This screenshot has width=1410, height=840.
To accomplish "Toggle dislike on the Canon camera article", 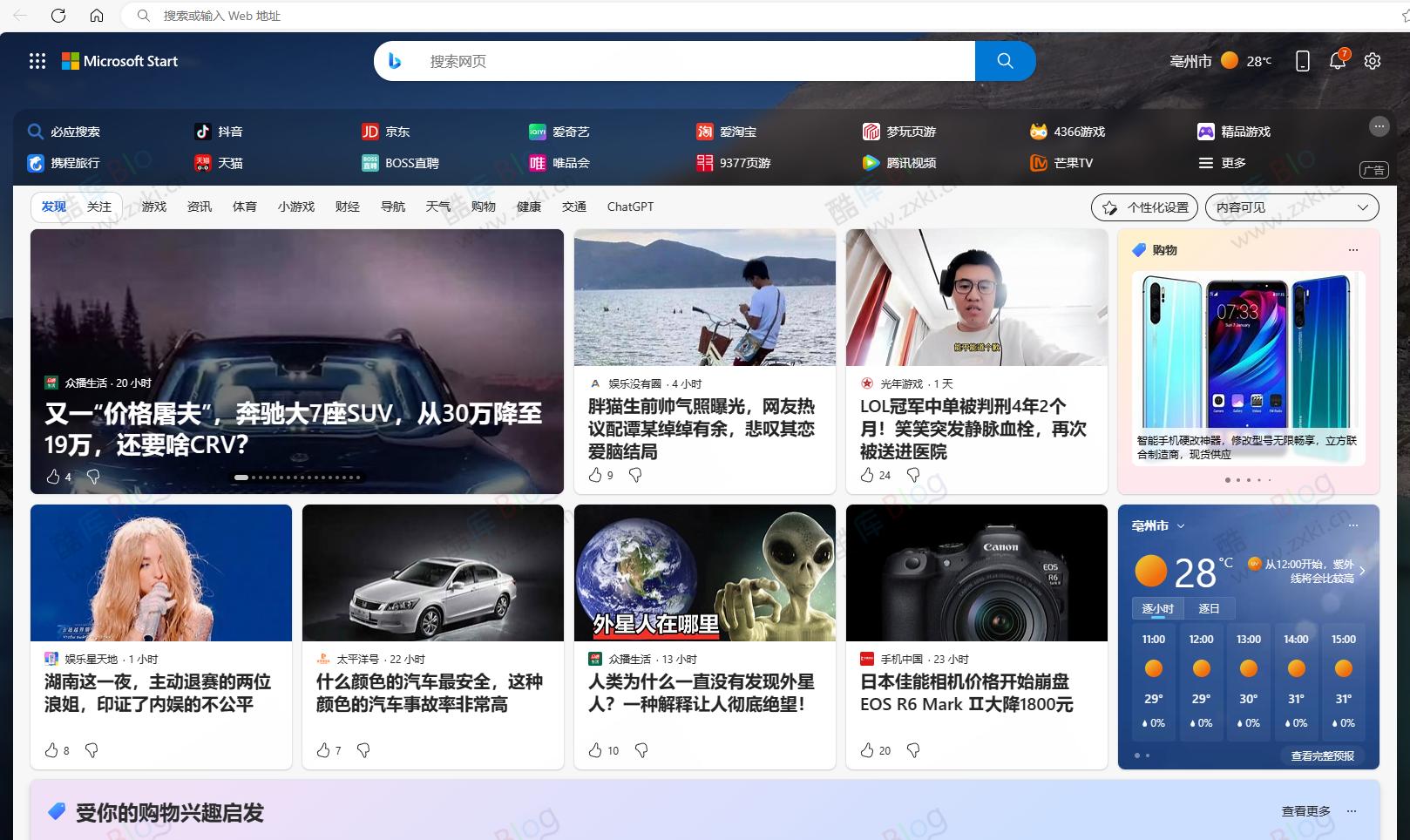I will click(912, 750).
